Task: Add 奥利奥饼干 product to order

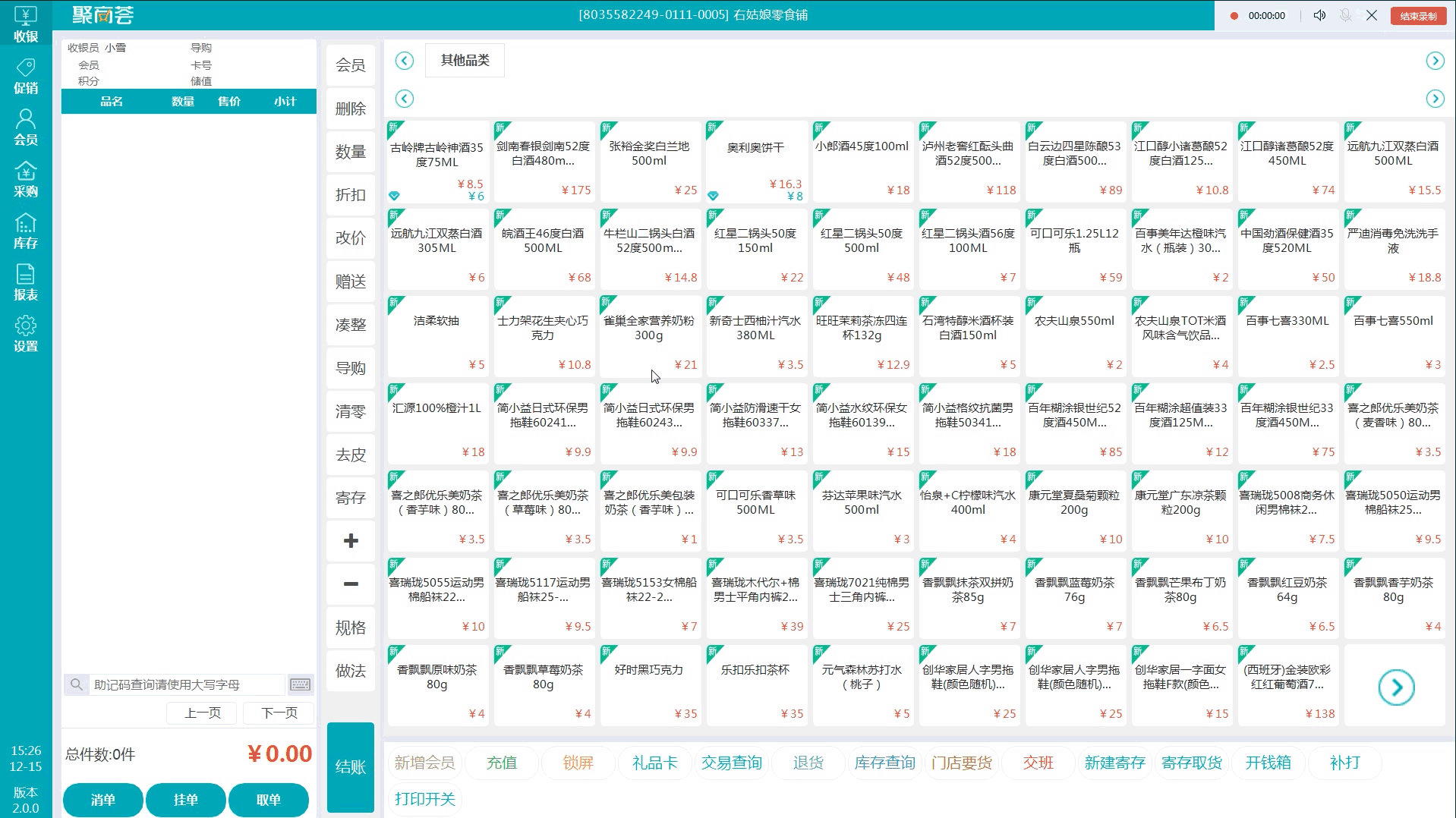Action: 755,161
